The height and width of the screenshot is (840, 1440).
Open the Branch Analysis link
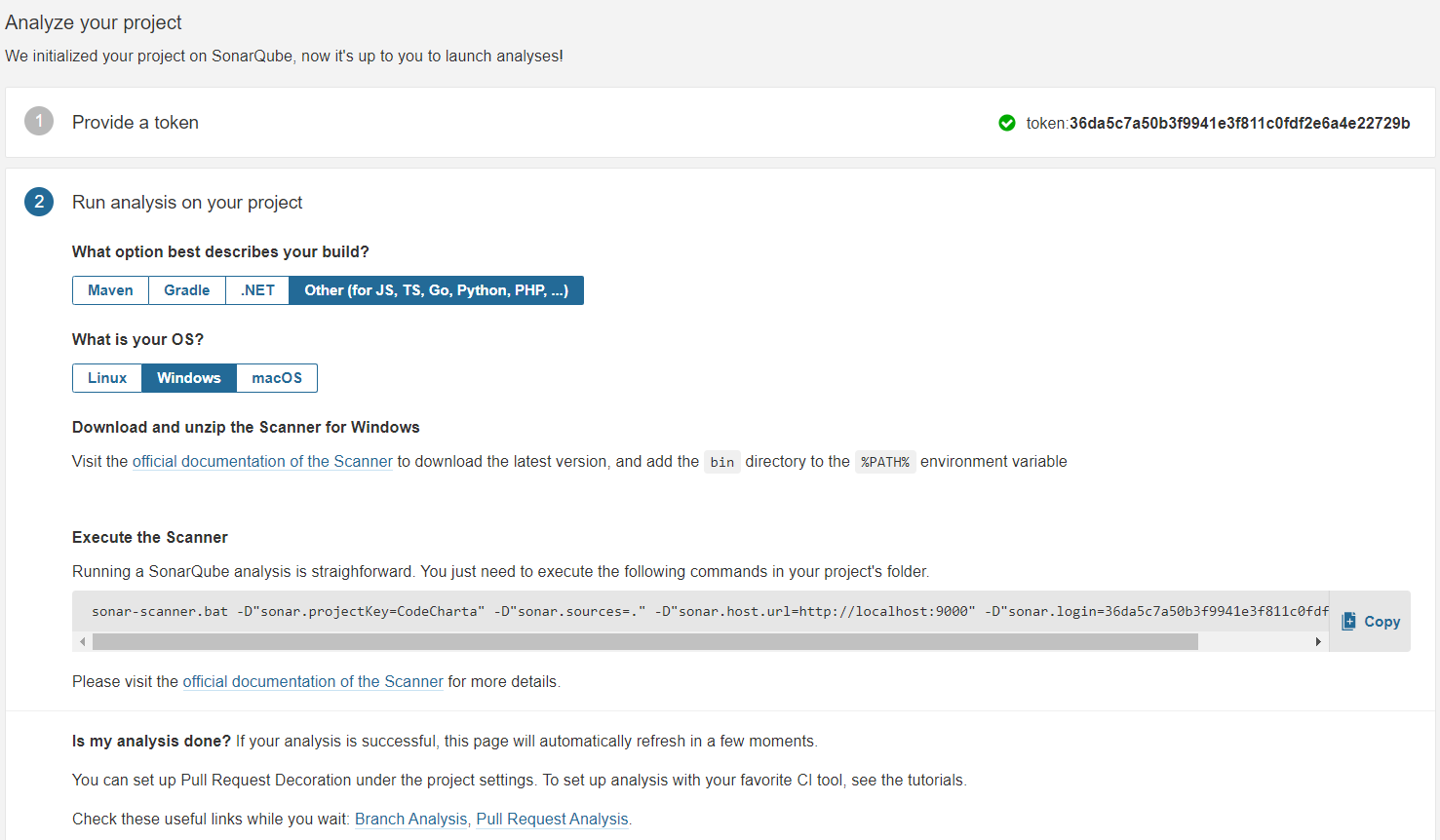[x=410, y=820]
